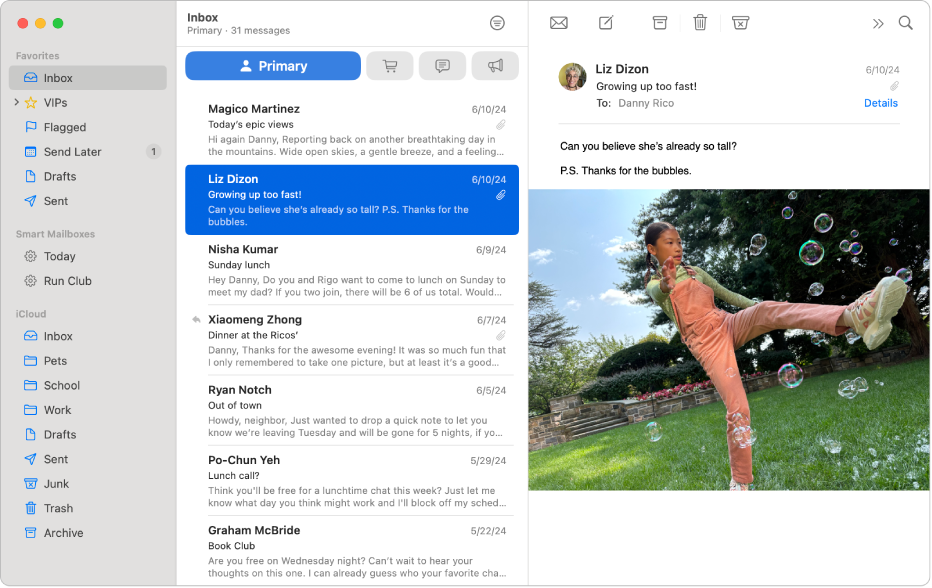Image resolution: width=932 pixels, height=588 pixels.
Task: Show more toolbar actions
Action: click(x=879, y=22)
